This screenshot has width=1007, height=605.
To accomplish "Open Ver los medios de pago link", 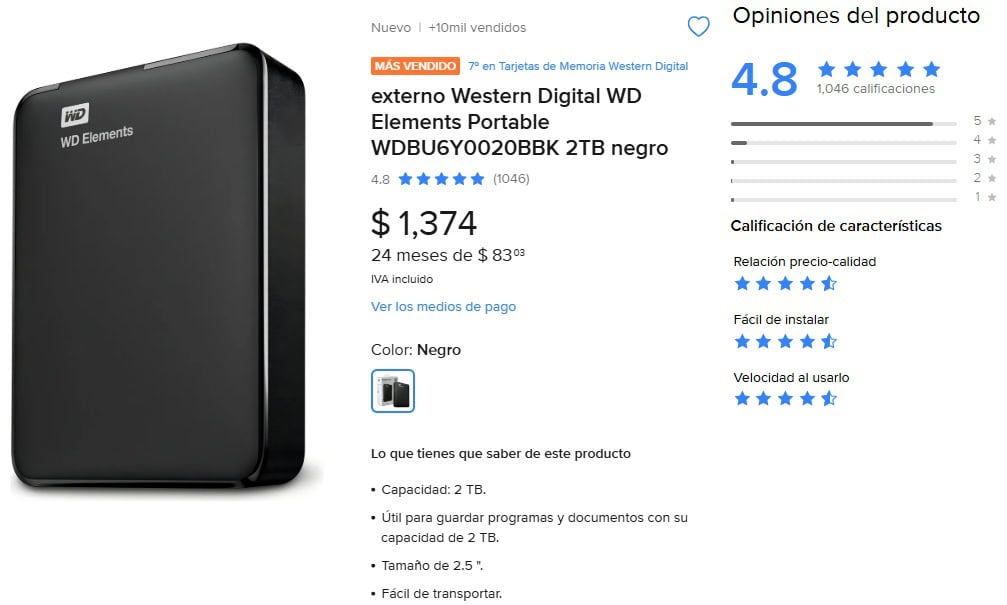I will point(443,306).
